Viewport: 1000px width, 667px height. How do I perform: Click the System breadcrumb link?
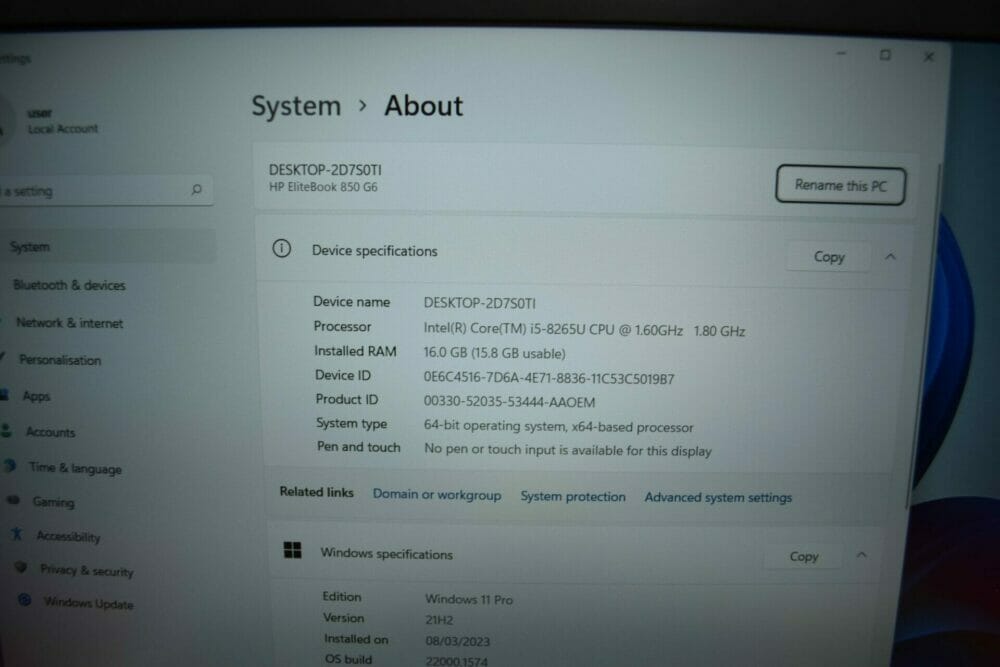(x=297, y=106)
